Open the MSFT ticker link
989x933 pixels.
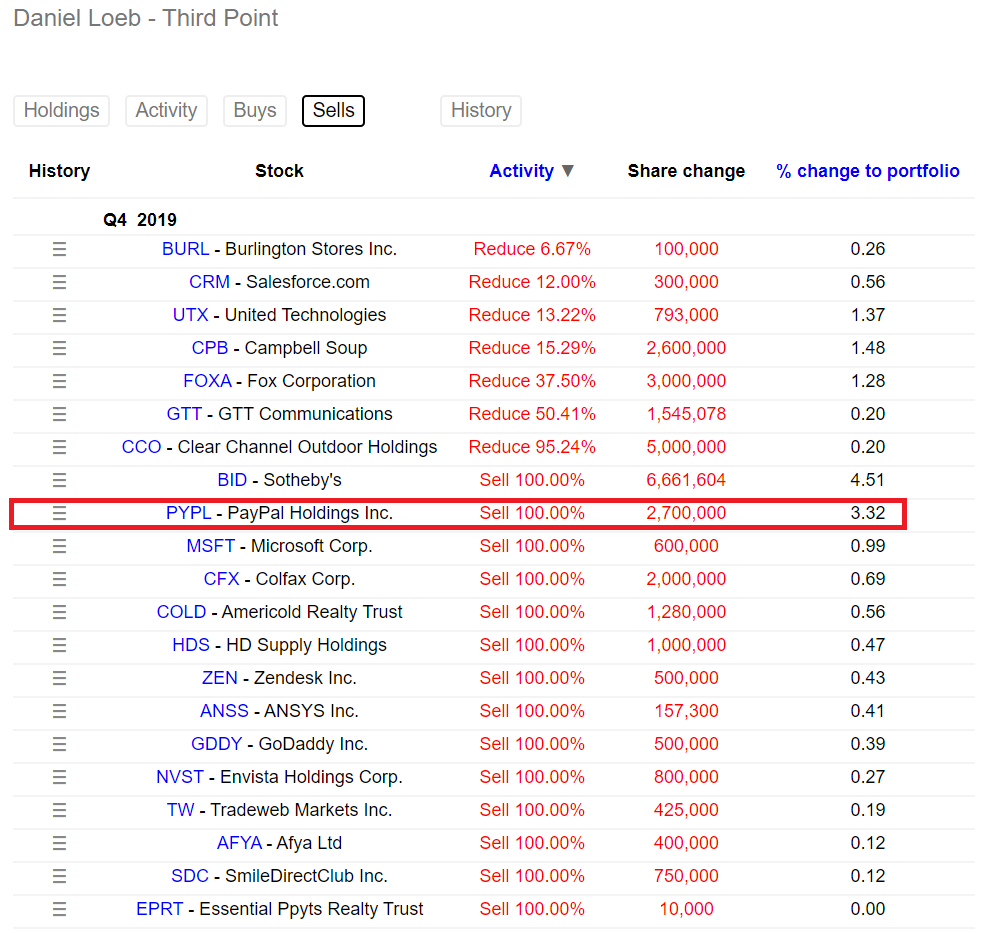[211, 546]
